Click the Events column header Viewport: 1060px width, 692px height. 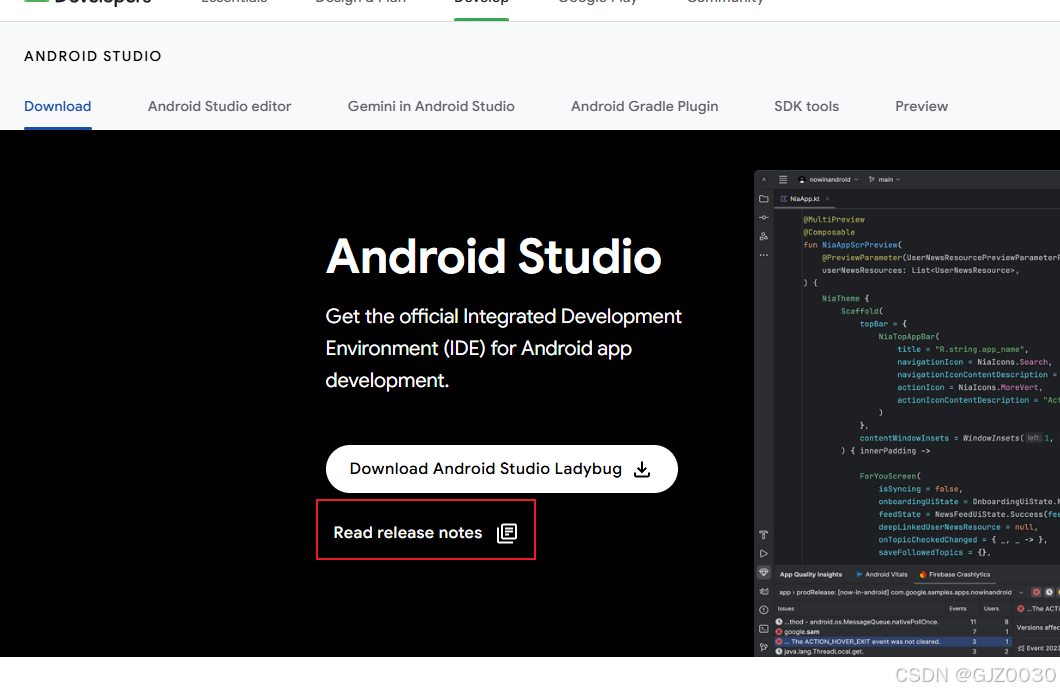point(958,609)
